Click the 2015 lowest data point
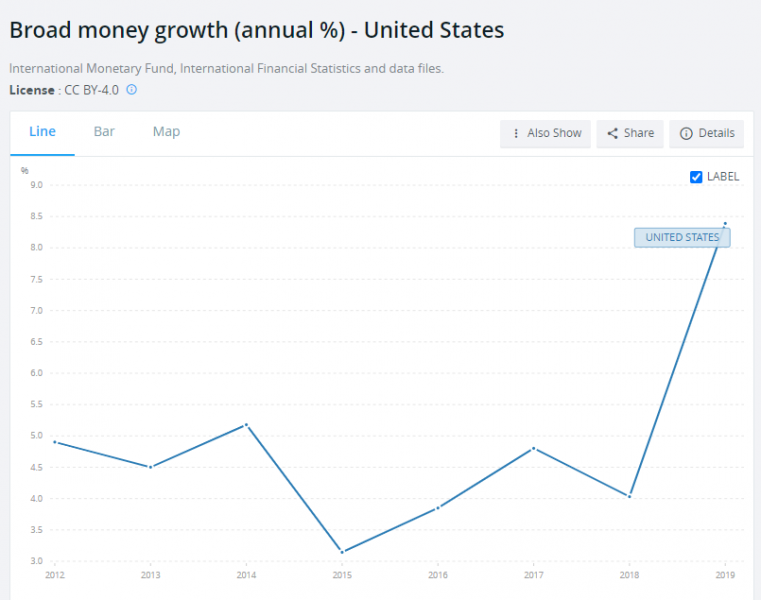Screen dimensions: 761x600 click(342, 552)
